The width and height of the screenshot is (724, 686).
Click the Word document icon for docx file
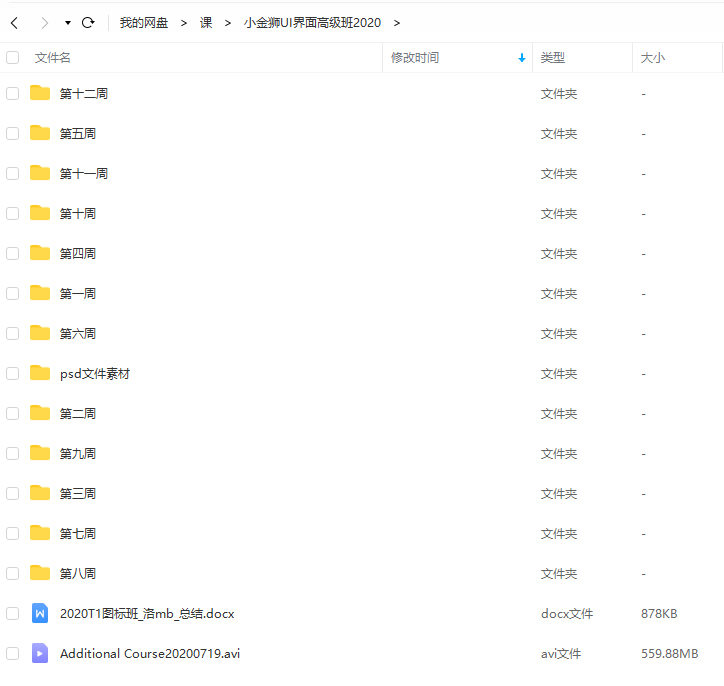pyautogui.click(x=40, y=613)
